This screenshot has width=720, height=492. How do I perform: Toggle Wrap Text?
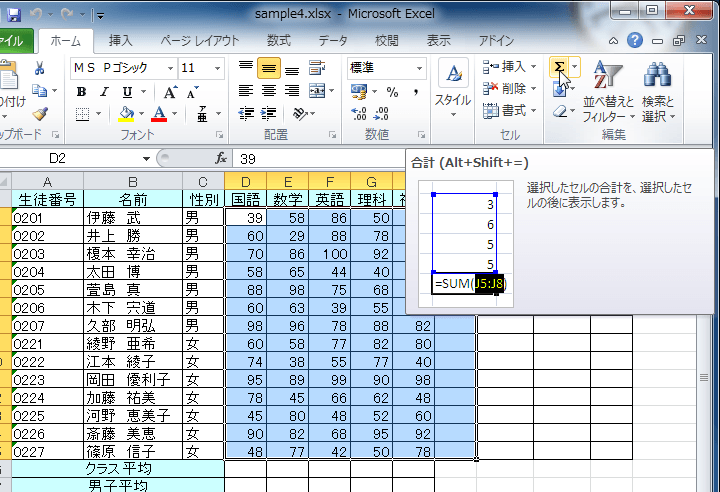coord(317,68)
